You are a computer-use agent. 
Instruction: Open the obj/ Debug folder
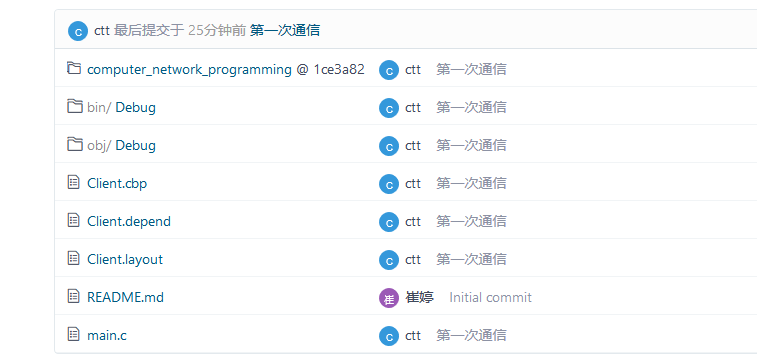121,146
